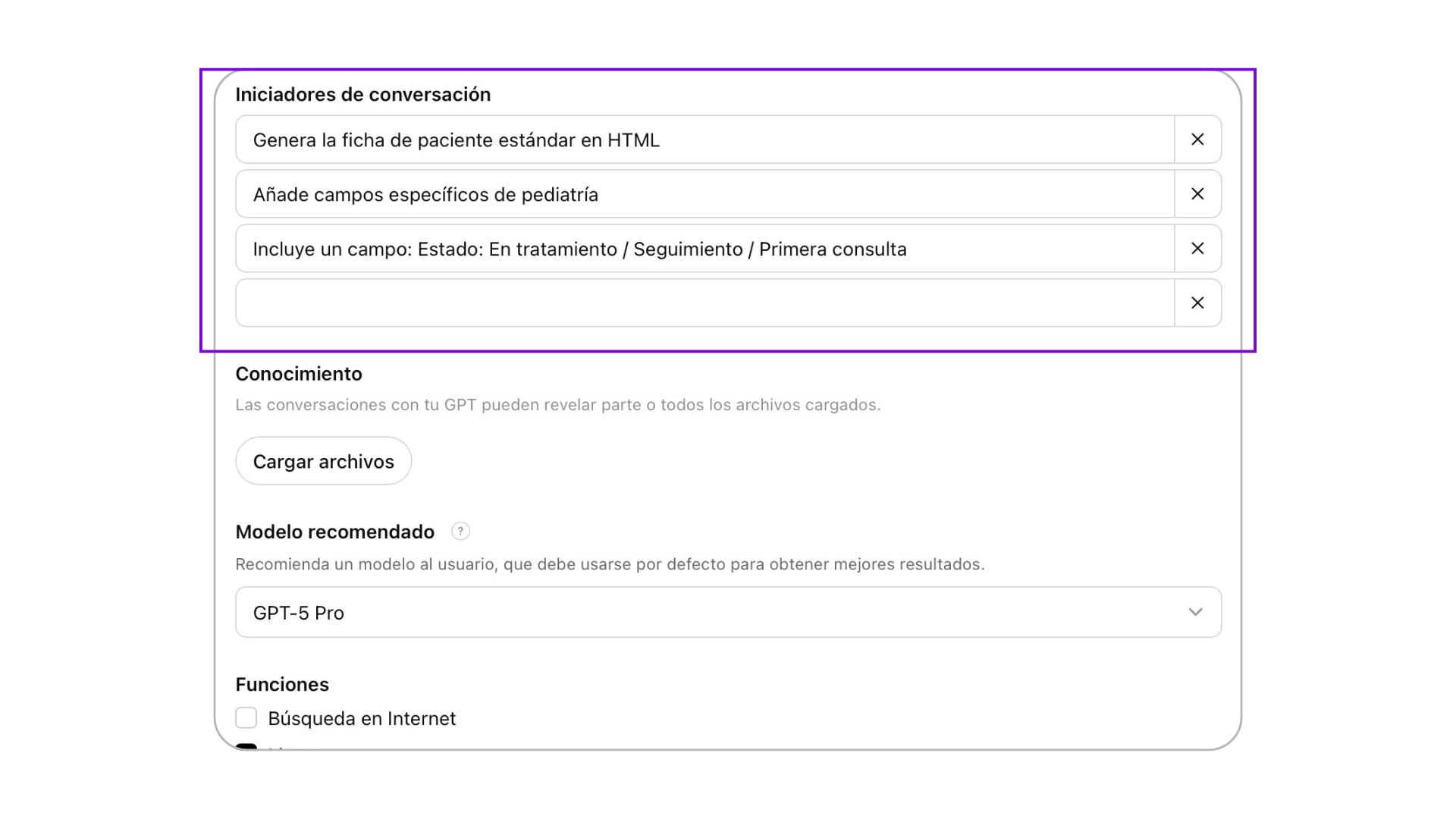Click the "Modelo recomendado" label
This screenshot has width=1456, height=819.
(334, 532)
